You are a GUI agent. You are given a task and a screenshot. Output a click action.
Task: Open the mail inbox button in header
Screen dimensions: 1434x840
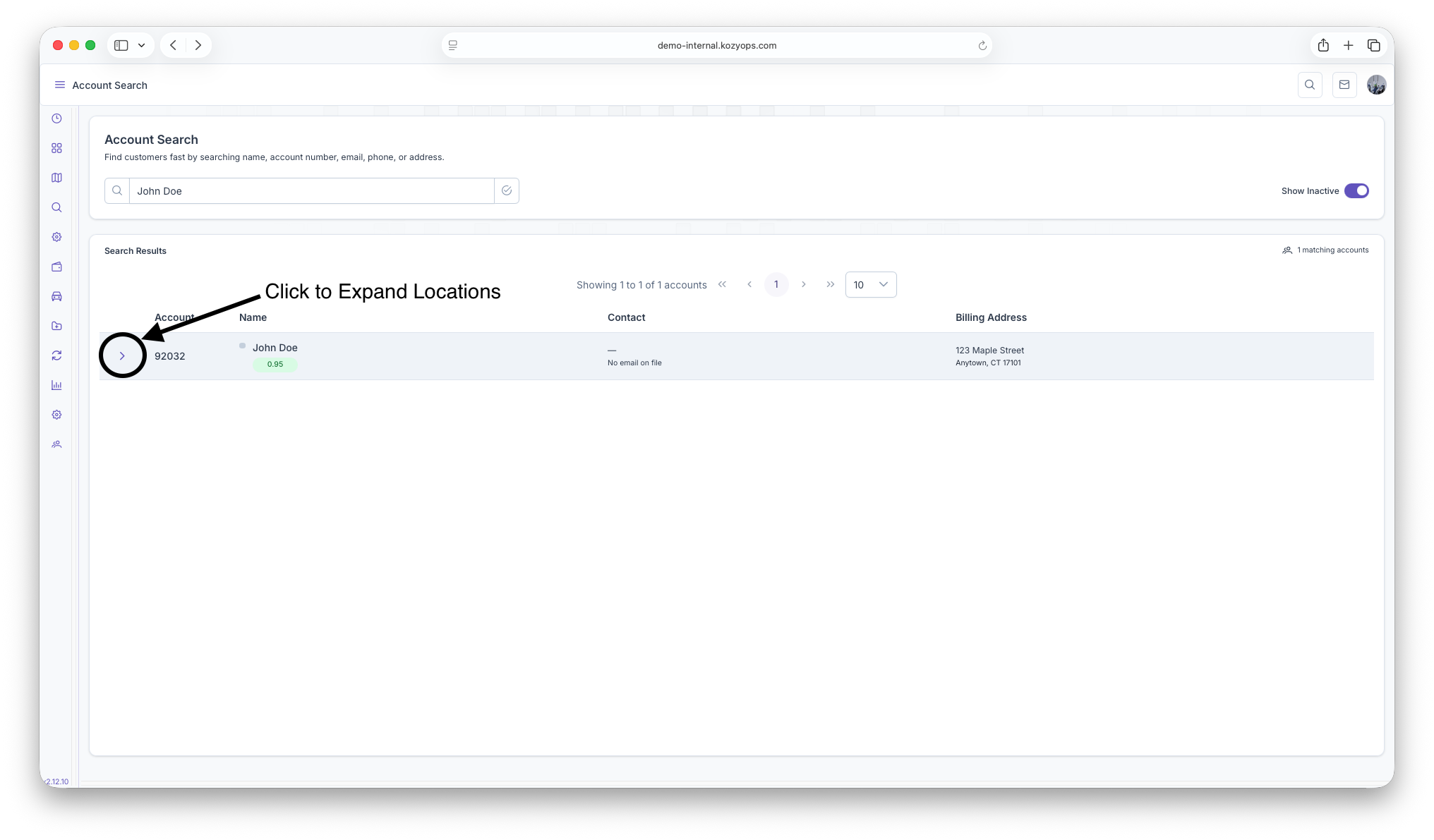[1344, 85]
